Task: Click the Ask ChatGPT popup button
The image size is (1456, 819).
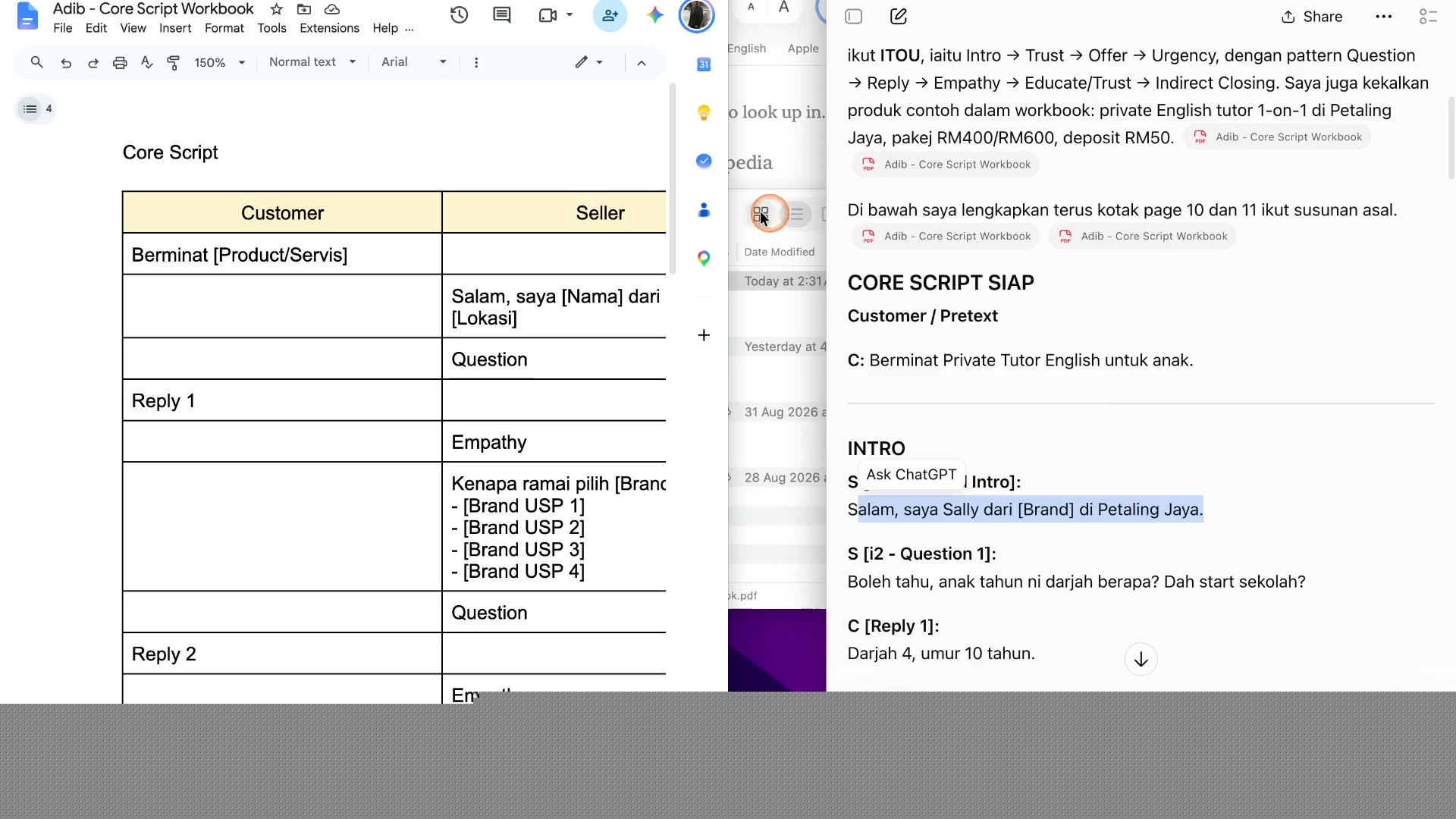Action: click(912, 475)
